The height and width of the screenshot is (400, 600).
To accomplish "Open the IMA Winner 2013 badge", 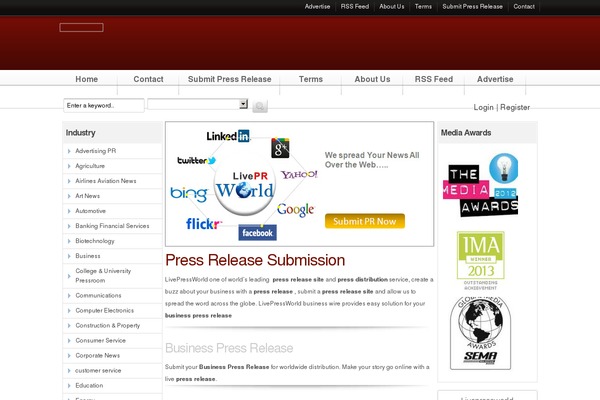I will click(481, 261).
